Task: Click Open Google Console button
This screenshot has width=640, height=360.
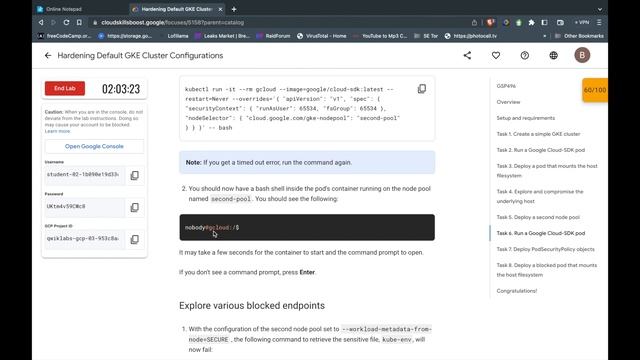Action: 94,146
